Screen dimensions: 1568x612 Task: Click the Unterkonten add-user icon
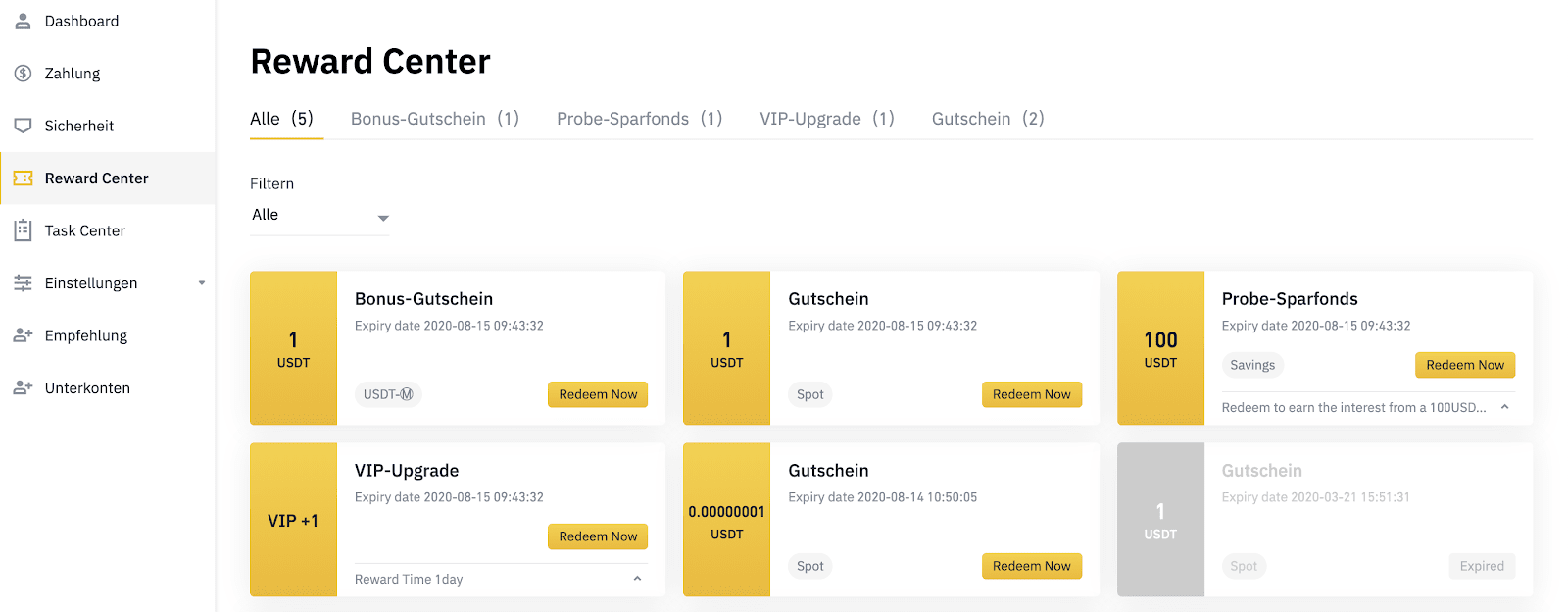23,388
